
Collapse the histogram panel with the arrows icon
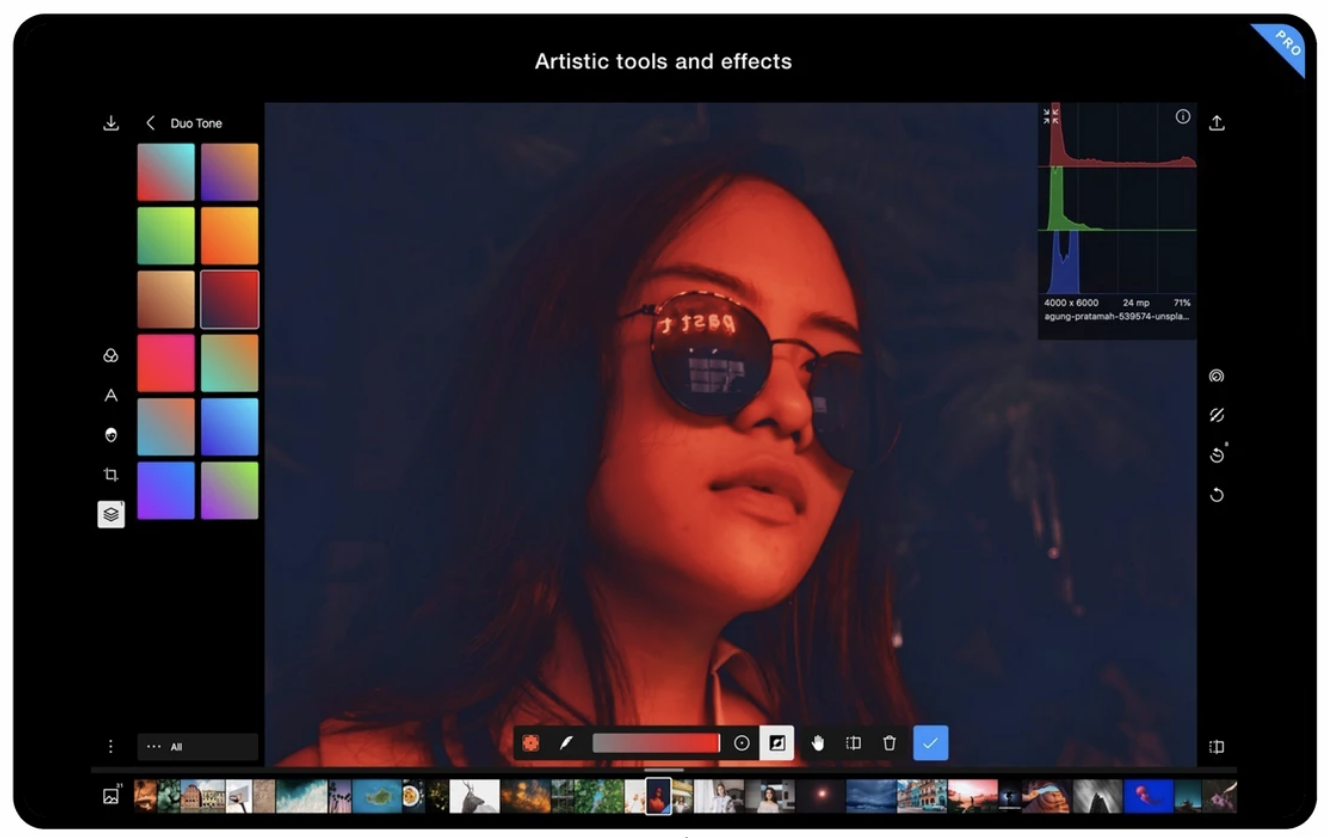[x=1049, y=116]
